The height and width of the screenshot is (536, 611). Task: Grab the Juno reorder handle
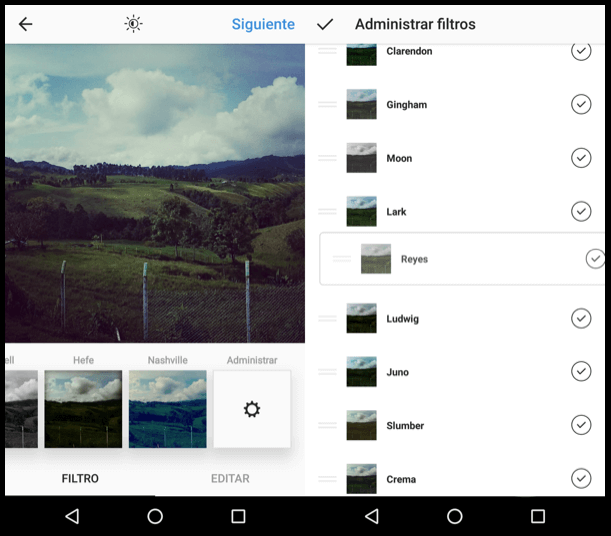pyautogui.click(x=327, y=372)
